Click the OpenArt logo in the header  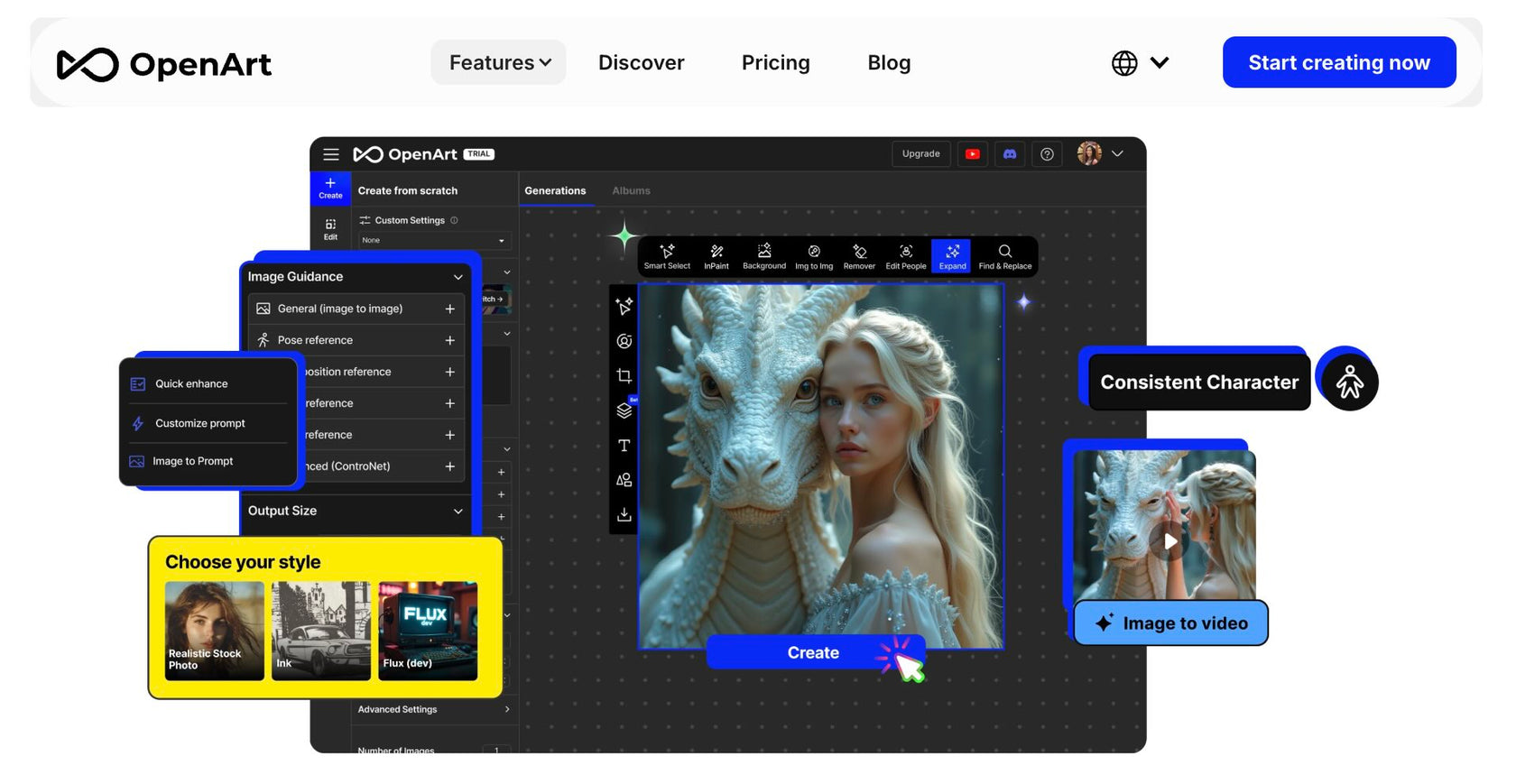(164, 64)
